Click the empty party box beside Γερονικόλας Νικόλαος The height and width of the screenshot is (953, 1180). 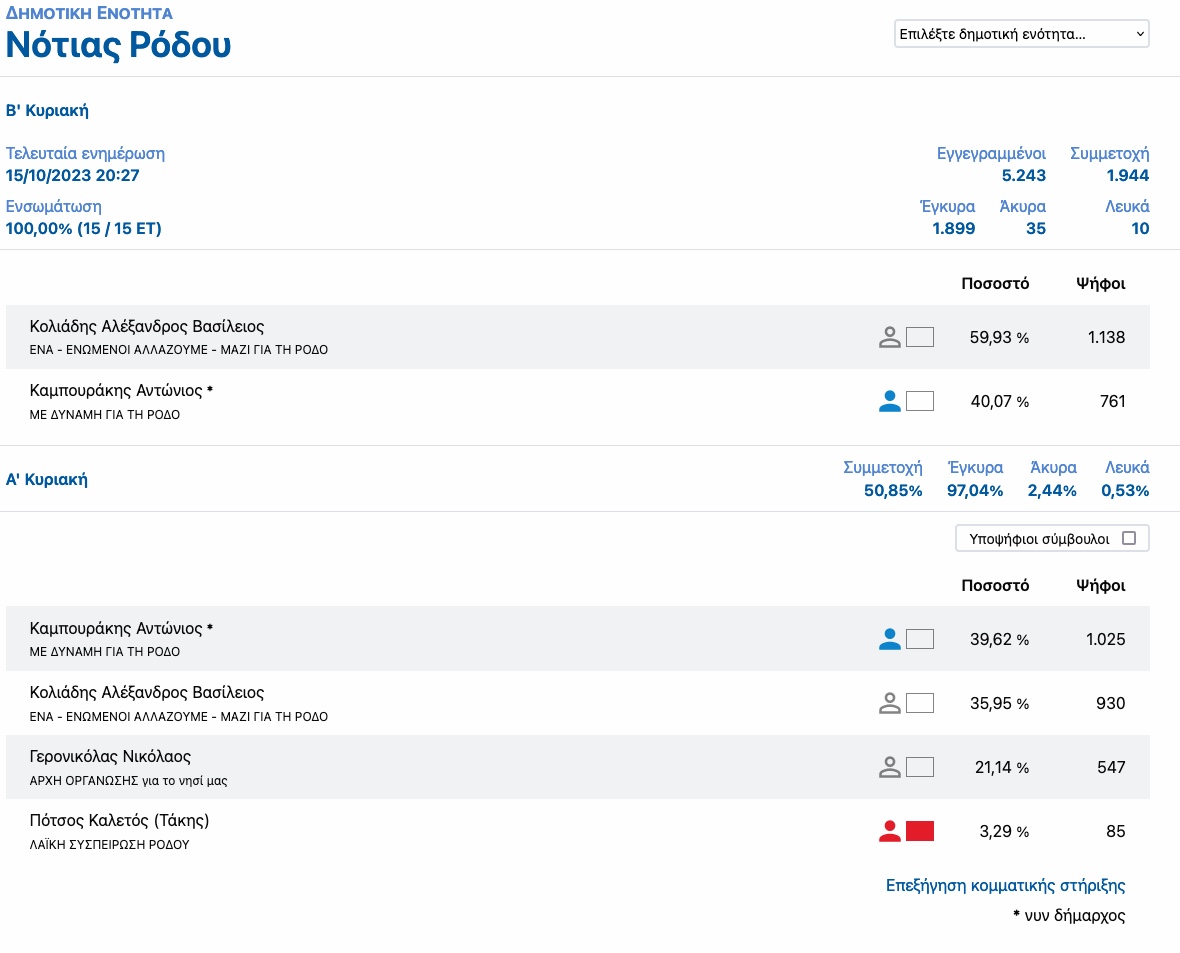point(920,767)
